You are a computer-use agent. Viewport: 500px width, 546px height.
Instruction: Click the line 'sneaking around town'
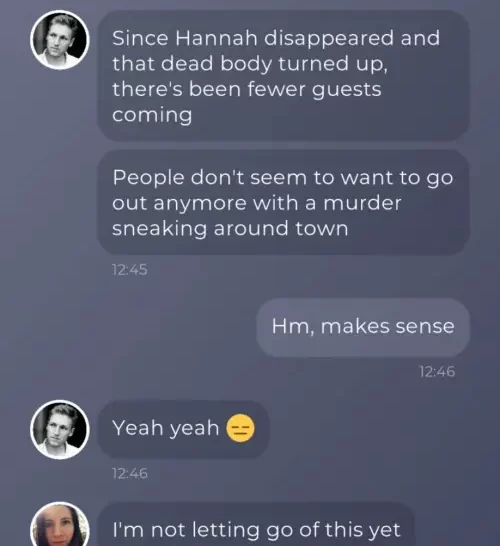(x=230, y=229)
